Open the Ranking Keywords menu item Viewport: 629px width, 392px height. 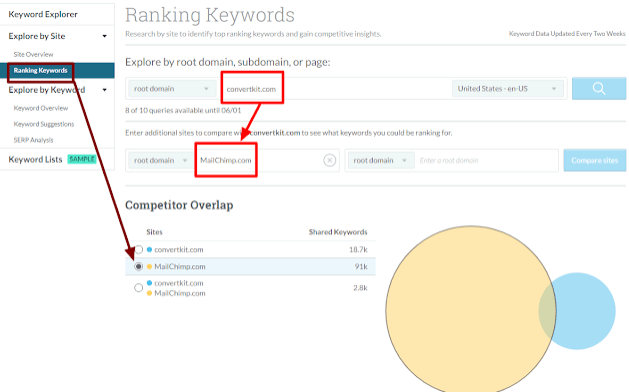tap(57, 71)
